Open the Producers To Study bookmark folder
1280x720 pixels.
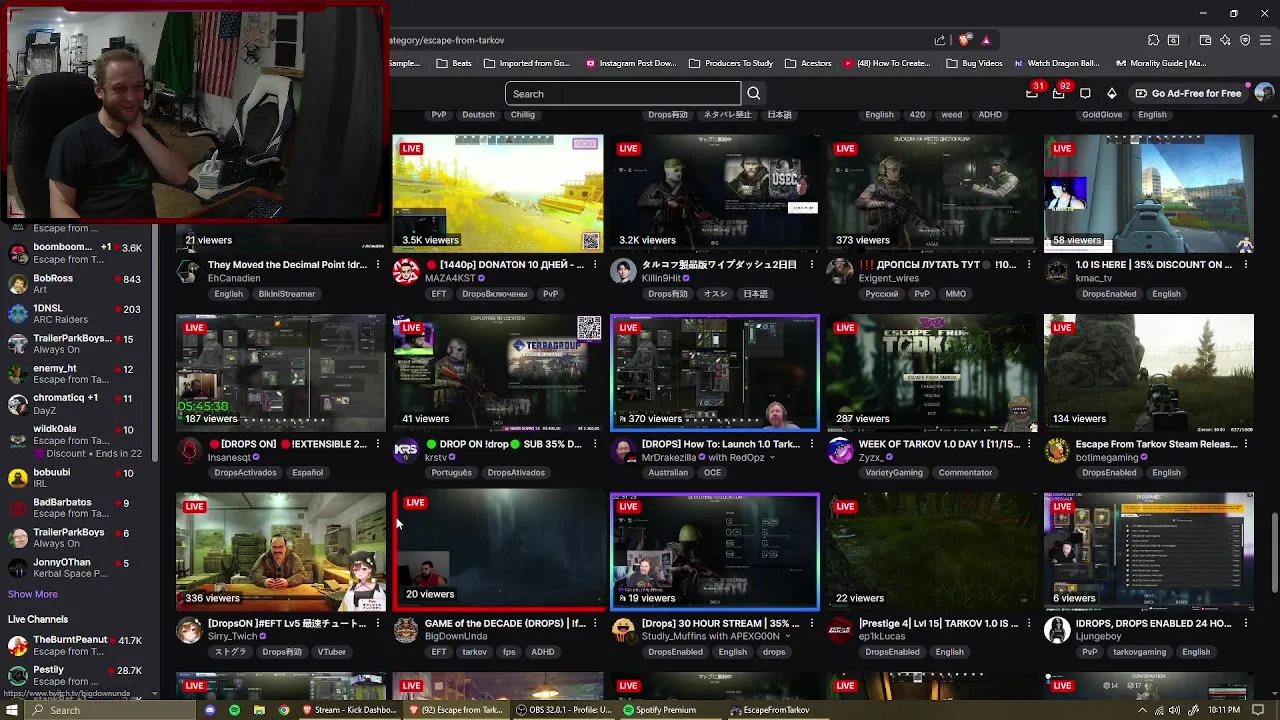click(731, 63)
